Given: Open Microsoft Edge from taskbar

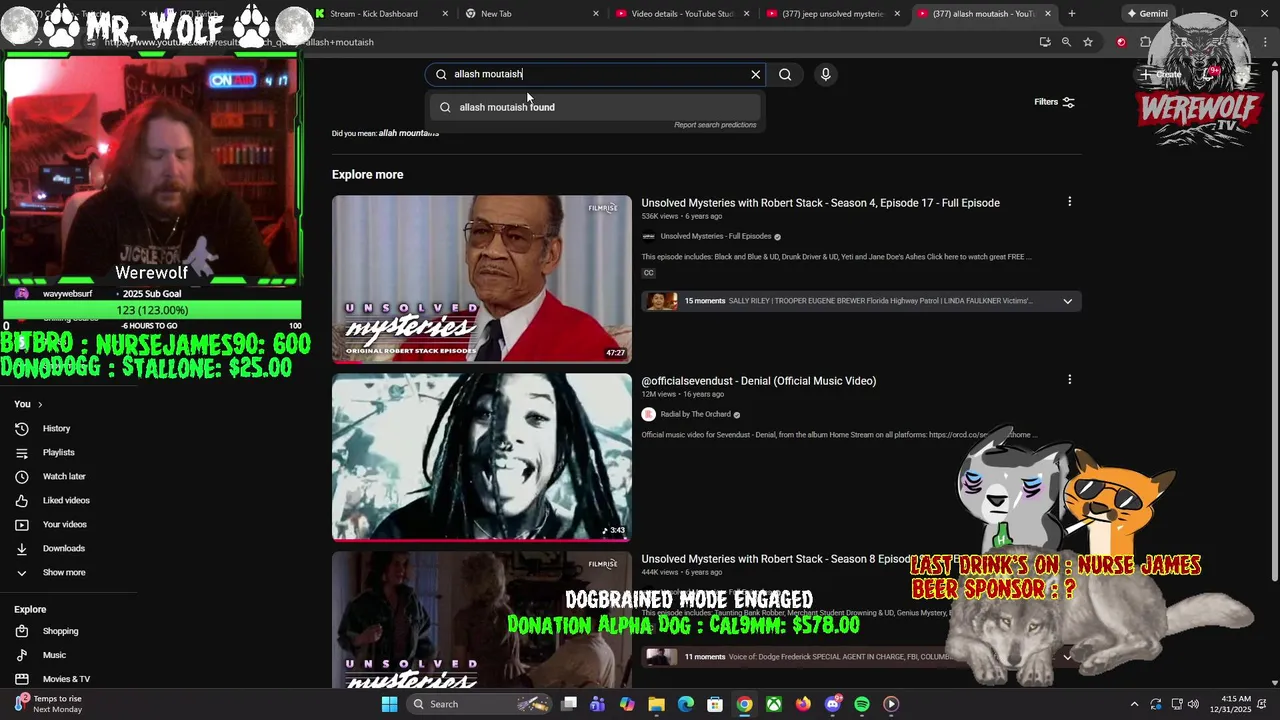Looking at the screenshot, I should pos(686,704).
